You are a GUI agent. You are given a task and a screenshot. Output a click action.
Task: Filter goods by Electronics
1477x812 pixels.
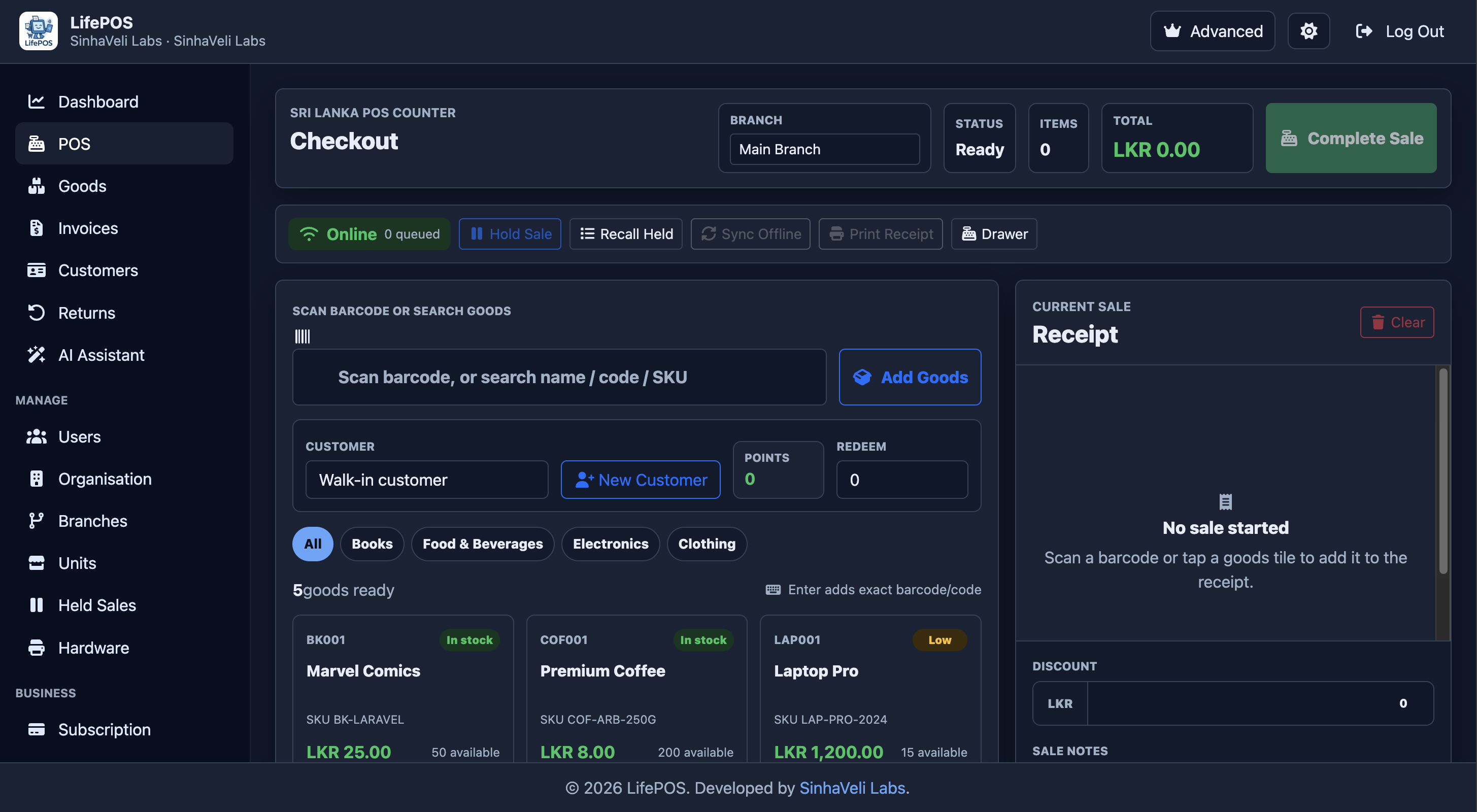(611, 544)
